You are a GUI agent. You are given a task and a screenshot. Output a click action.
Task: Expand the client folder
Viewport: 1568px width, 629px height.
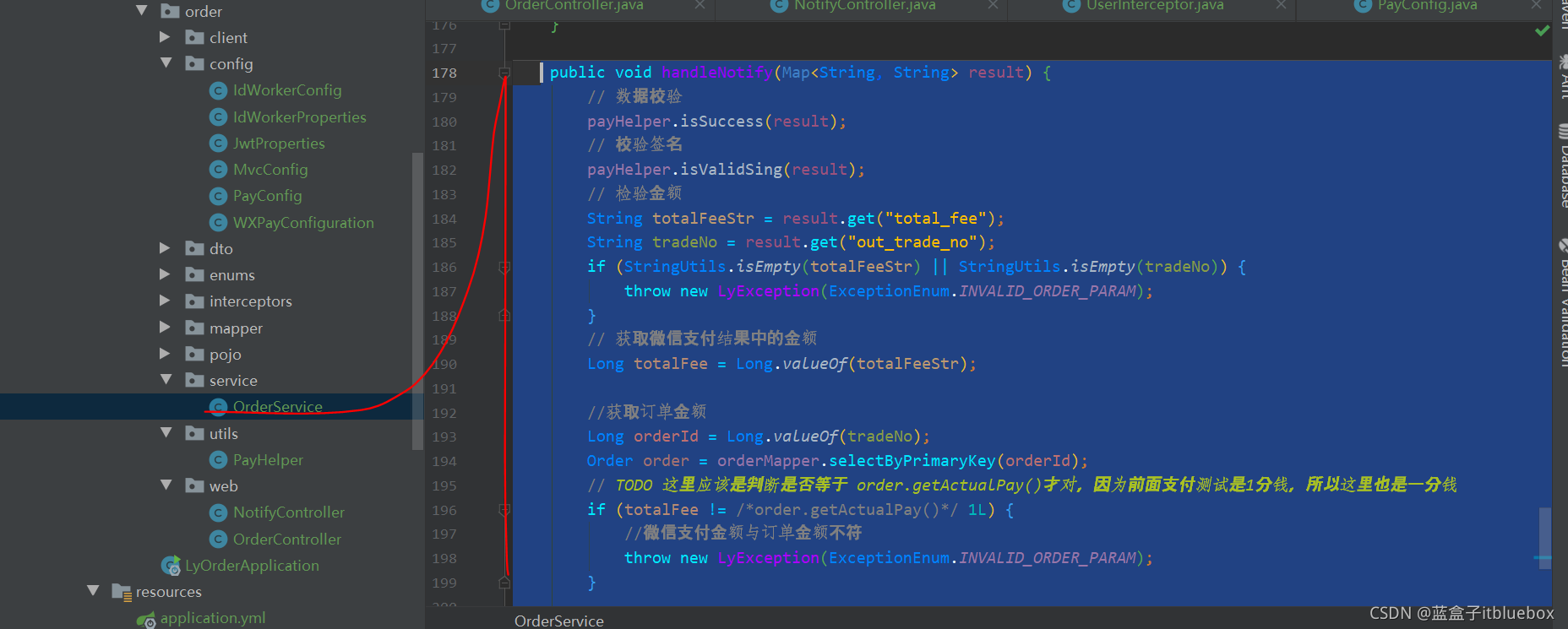point(165,37)
